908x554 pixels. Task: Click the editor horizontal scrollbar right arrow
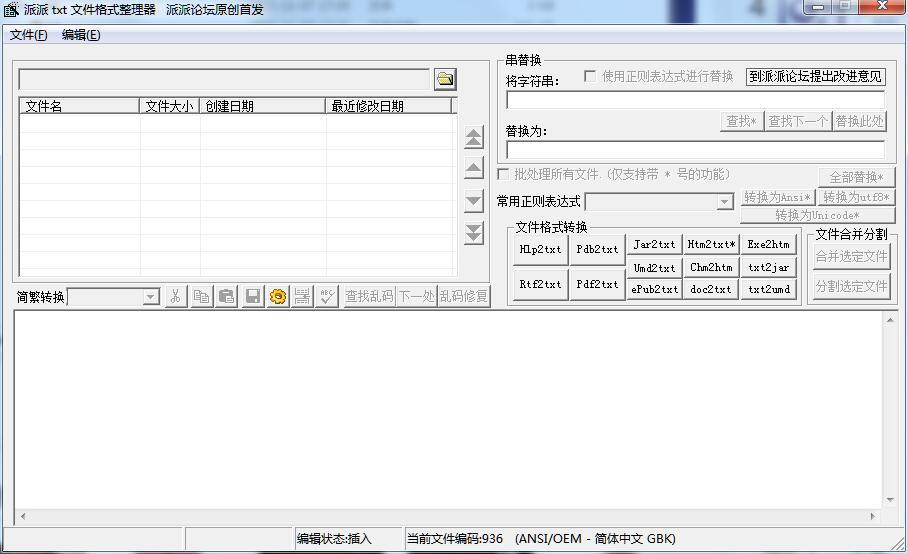click(x=873, y=516)
